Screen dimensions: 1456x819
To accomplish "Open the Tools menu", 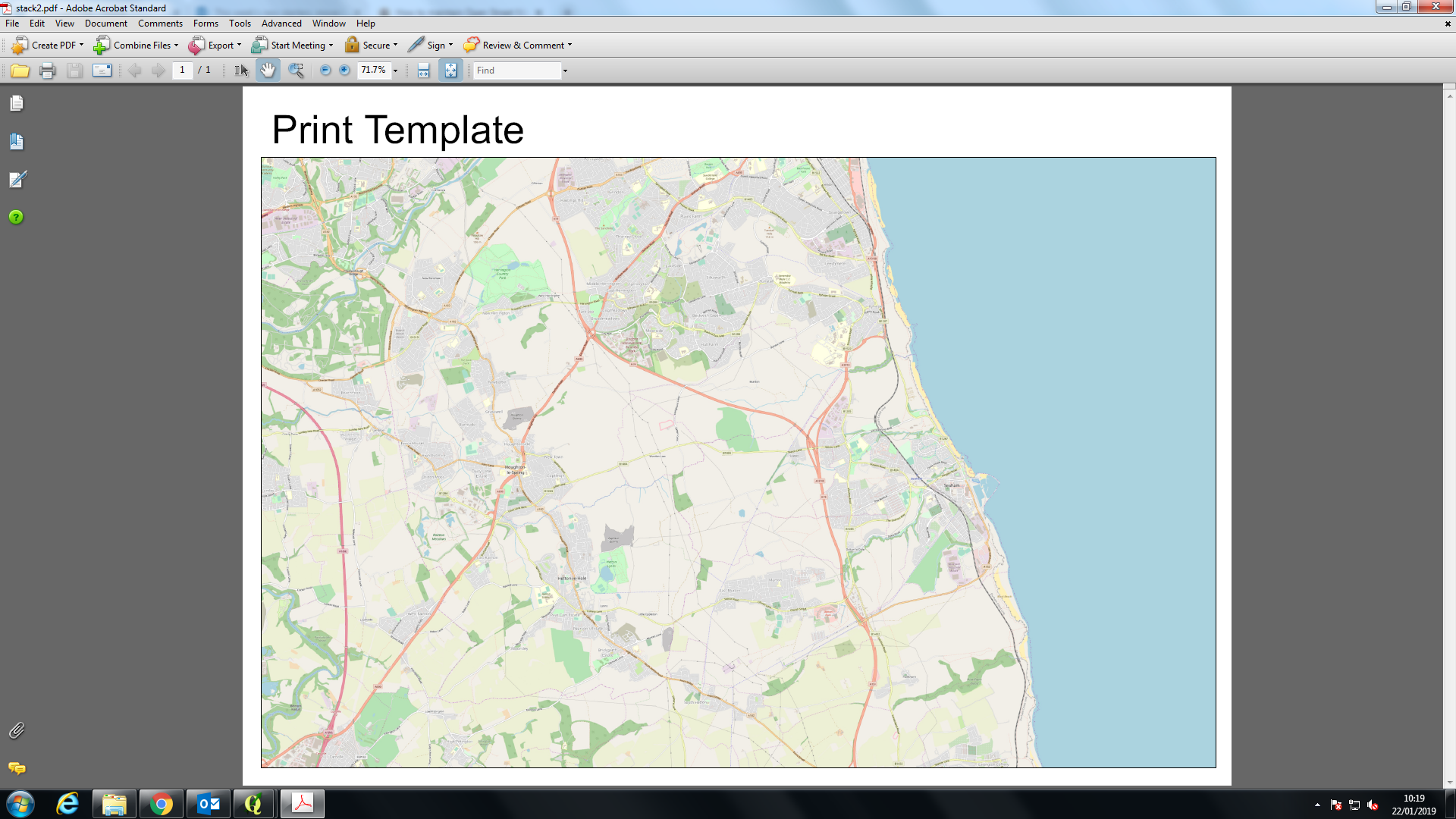I will tap(239, 22).
